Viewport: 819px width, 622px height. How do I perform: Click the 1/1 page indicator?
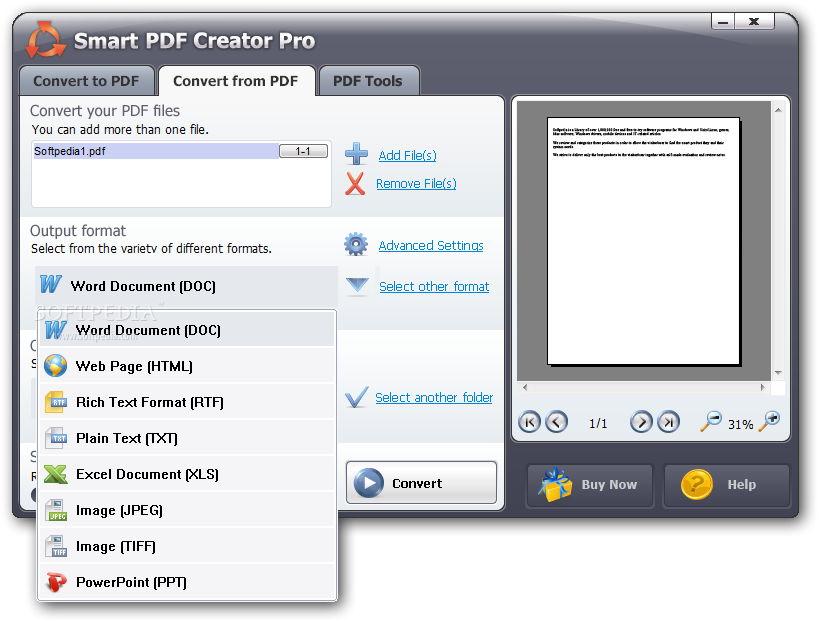[598, 424]
